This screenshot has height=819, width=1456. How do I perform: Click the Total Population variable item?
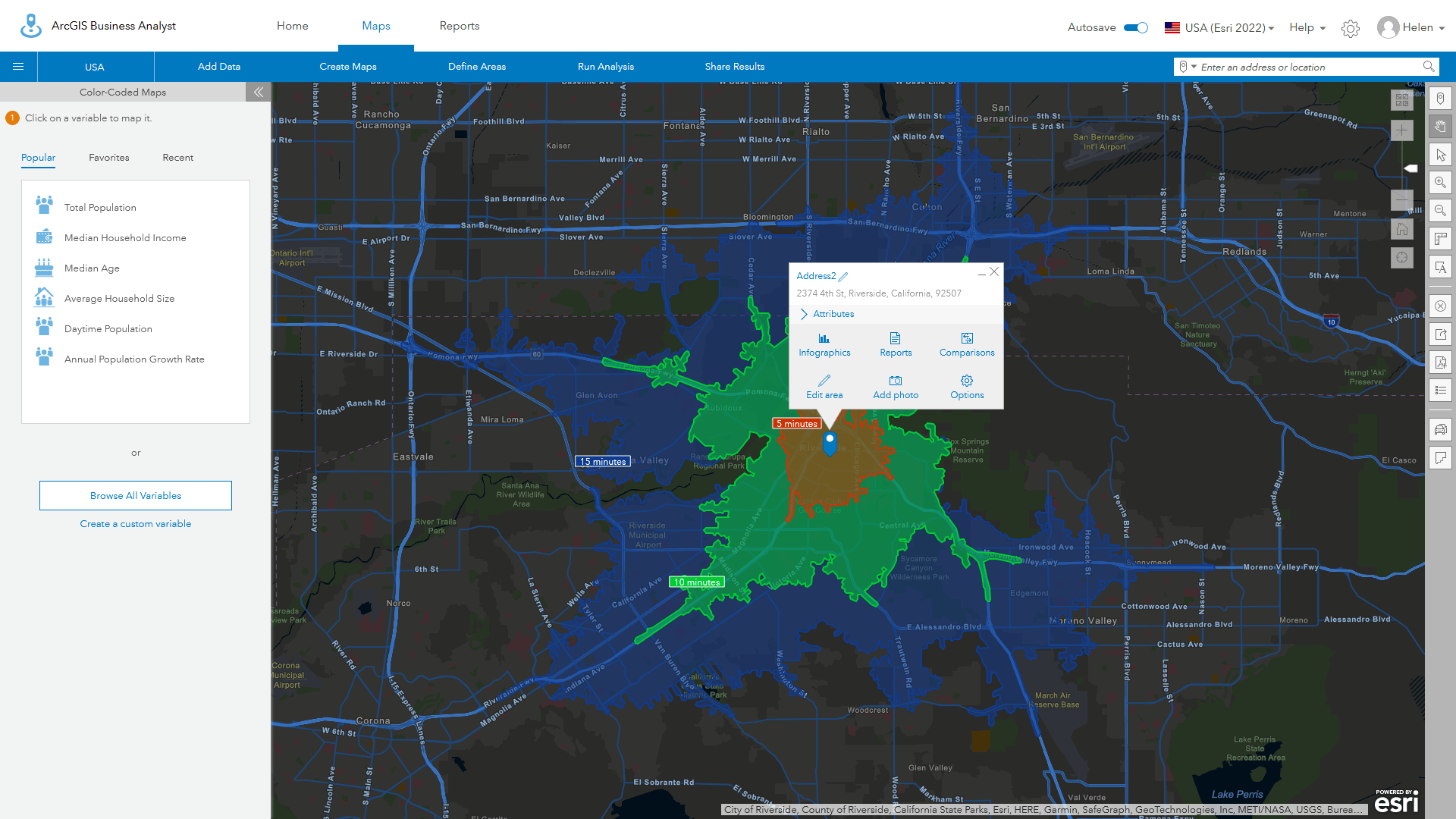[x=101, y=207]
